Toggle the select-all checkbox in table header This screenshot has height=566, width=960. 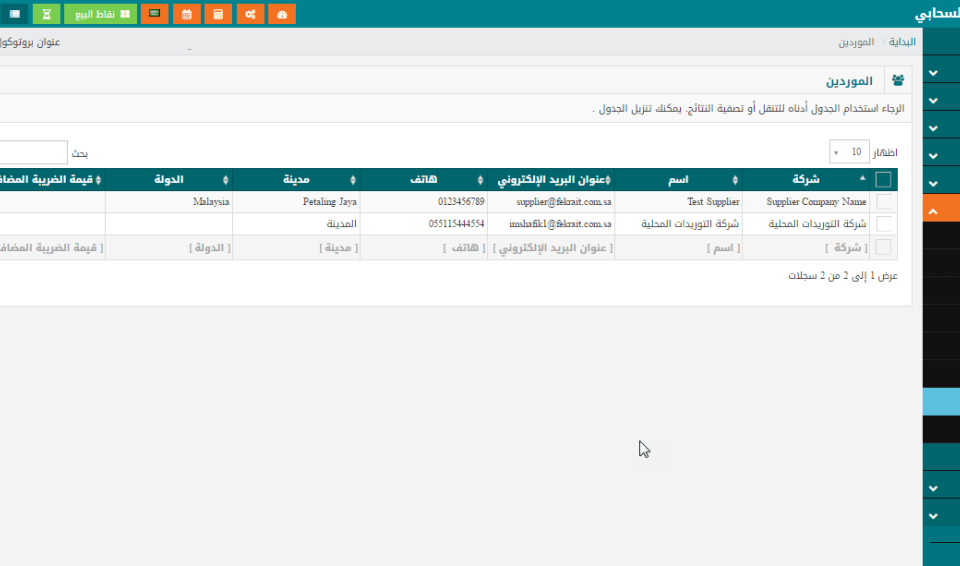[x=884, y=180]
